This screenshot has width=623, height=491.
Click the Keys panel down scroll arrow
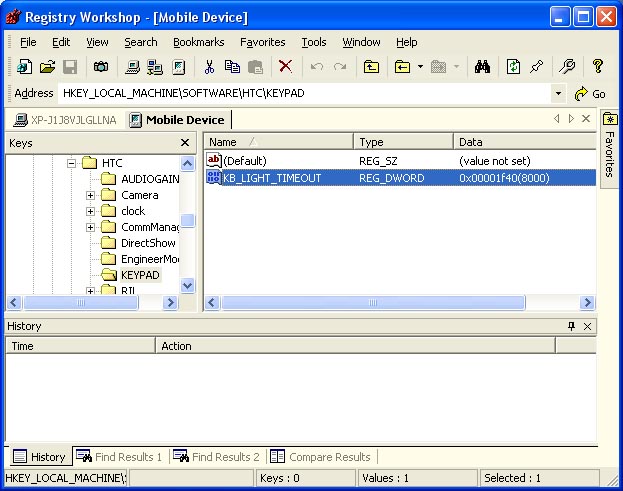187,286
